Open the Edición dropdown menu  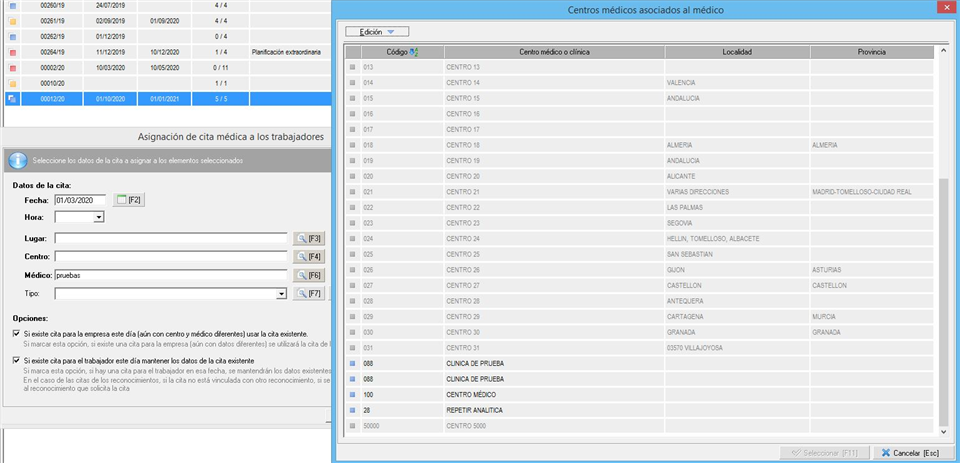click(377, 32)
